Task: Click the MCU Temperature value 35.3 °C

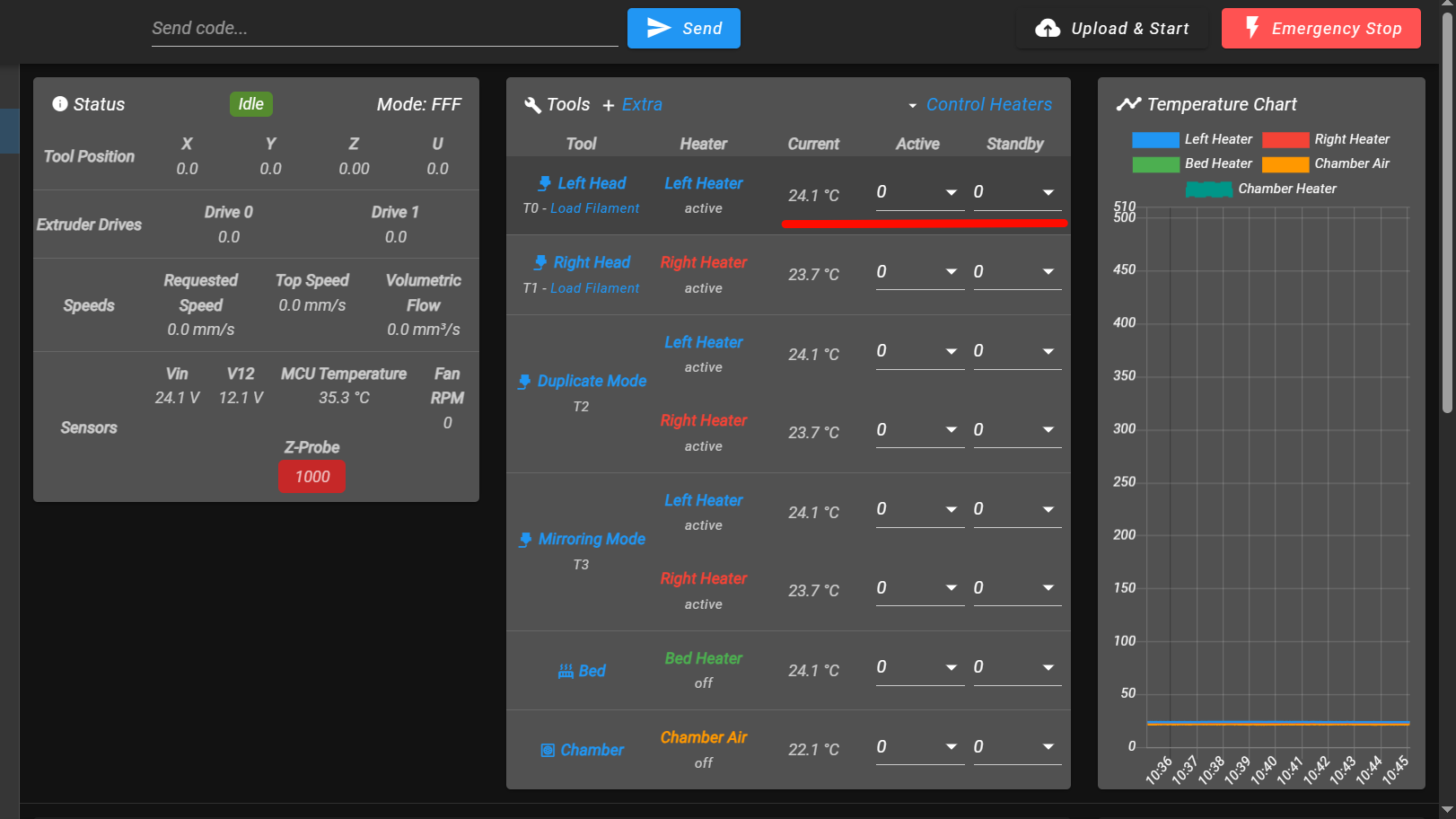Action: click(344, 398)
